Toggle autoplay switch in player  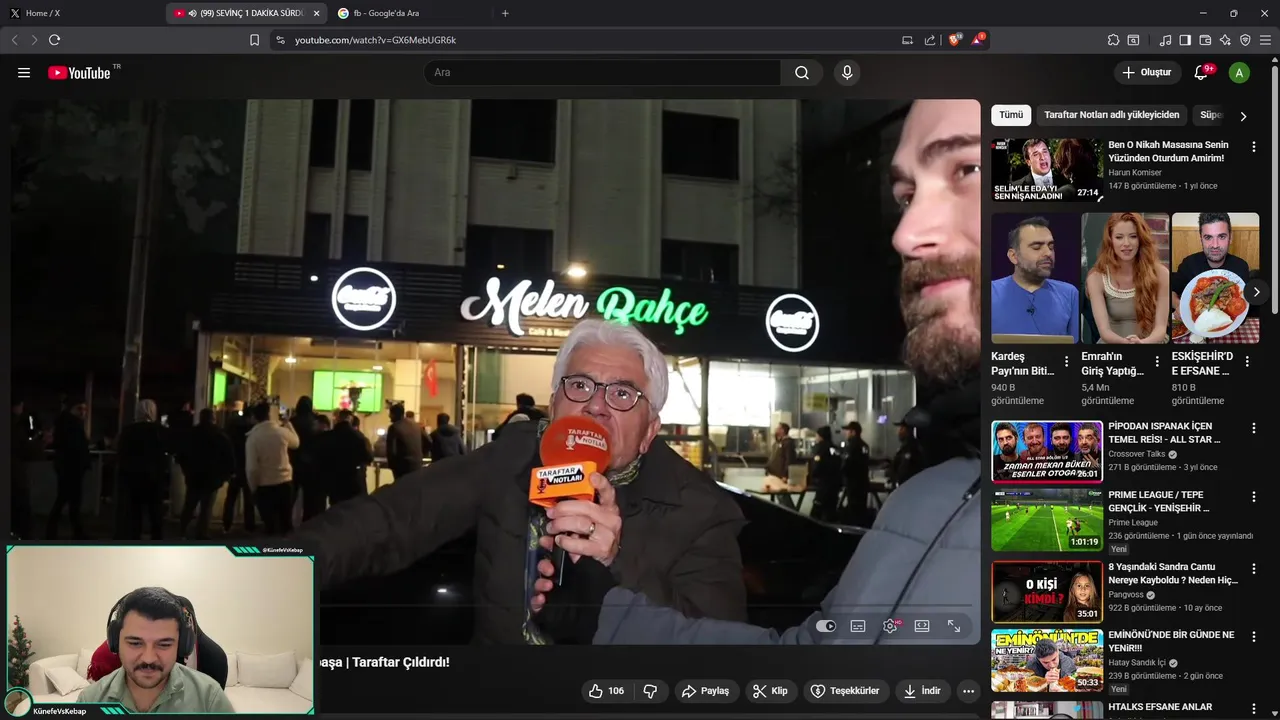pyautogui.click(x=826, y=626)
